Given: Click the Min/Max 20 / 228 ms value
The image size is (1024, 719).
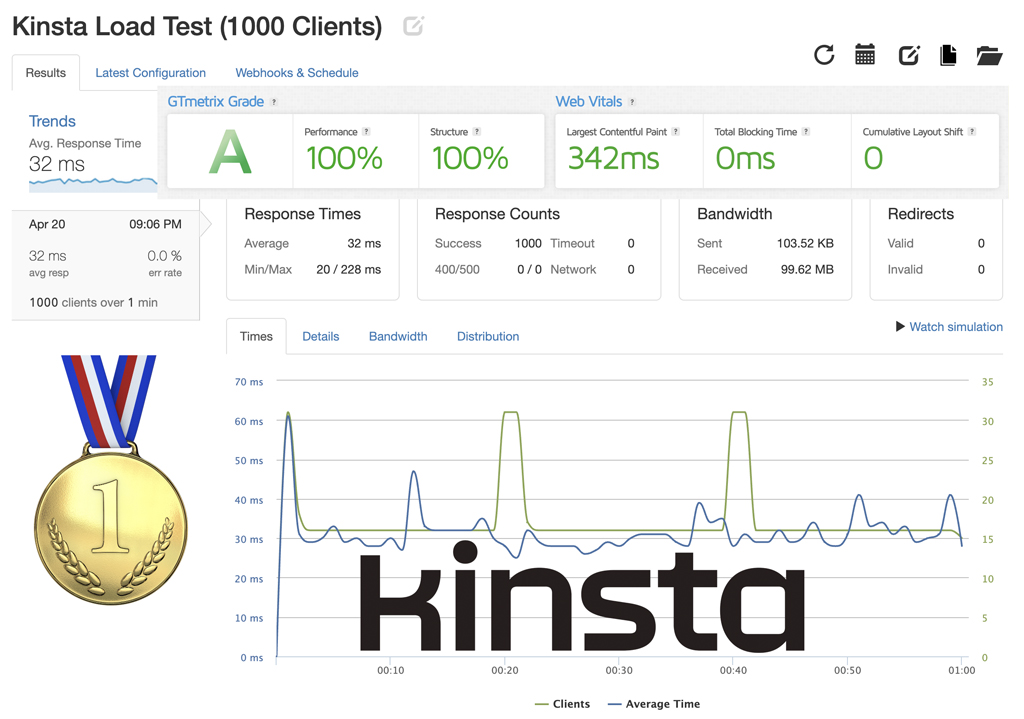Looking at the screenshot, I should tap(348, 269).
